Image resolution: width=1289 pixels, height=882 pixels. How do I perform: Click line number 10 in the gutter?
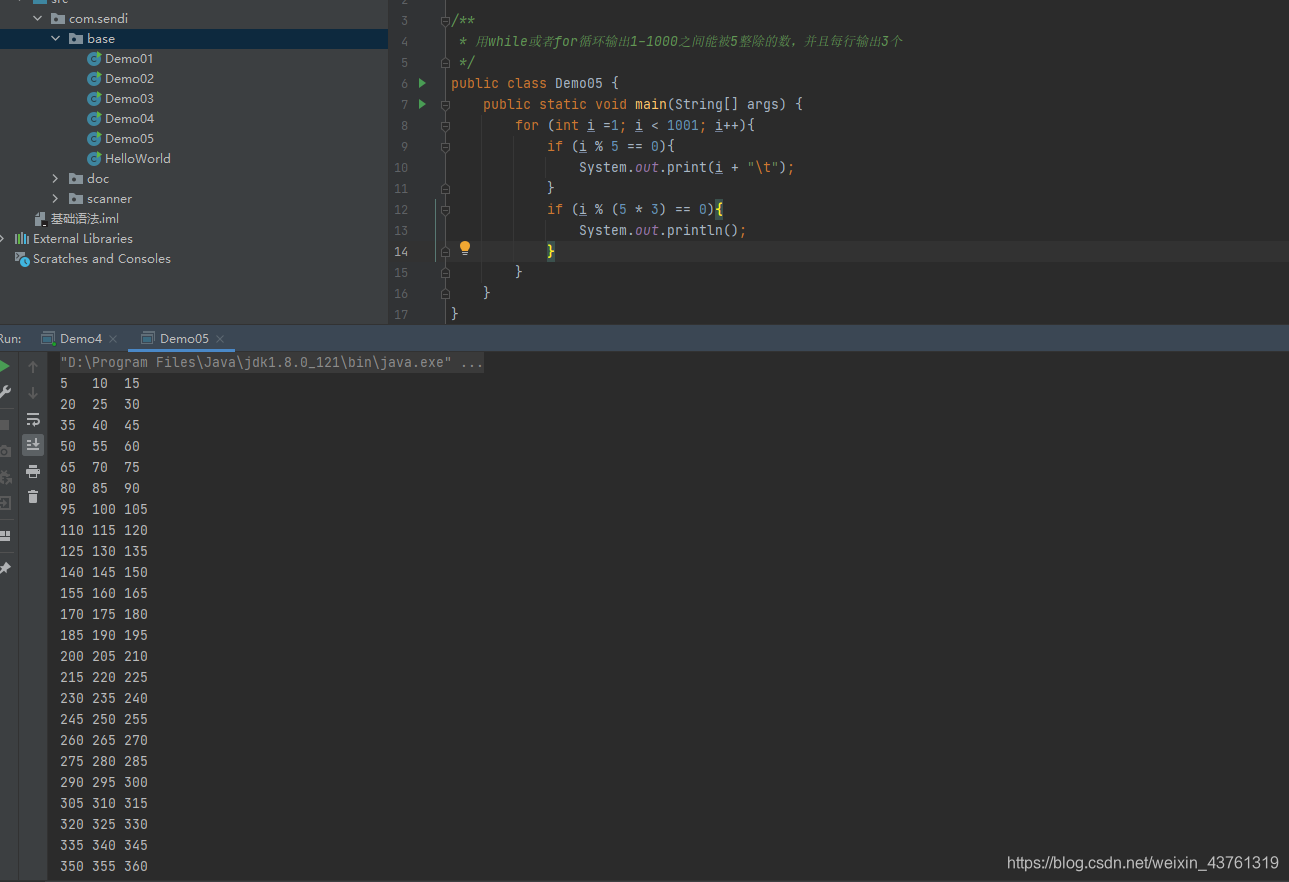coord(401,167)
